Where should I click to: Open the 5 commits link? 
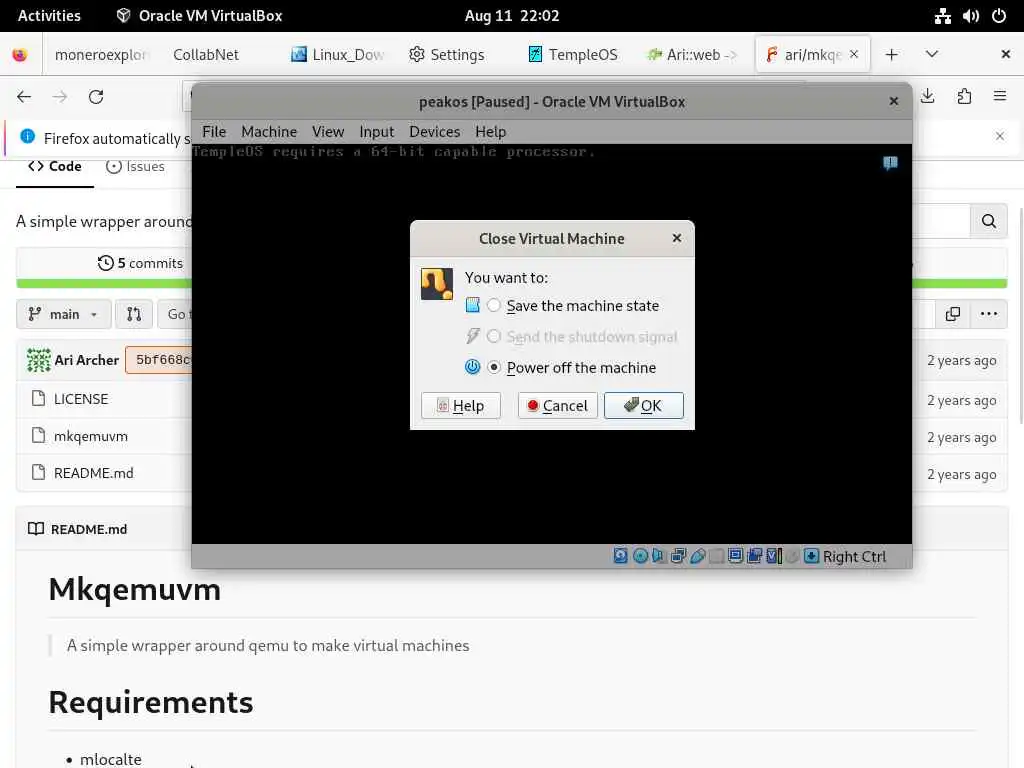[x=140, y=263]
